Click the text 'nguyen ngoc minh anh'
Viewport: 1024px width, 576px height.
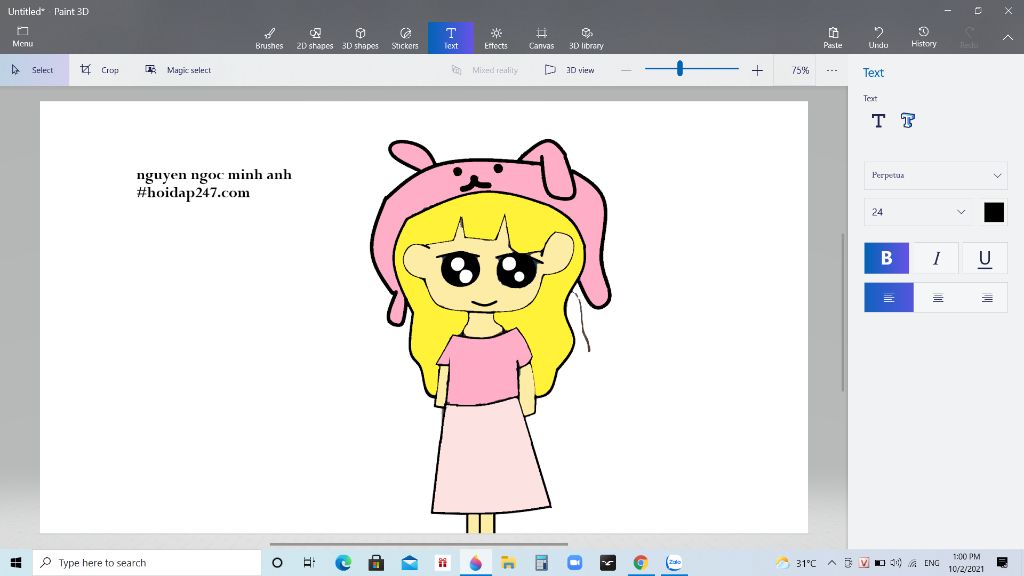click(214, 174)
